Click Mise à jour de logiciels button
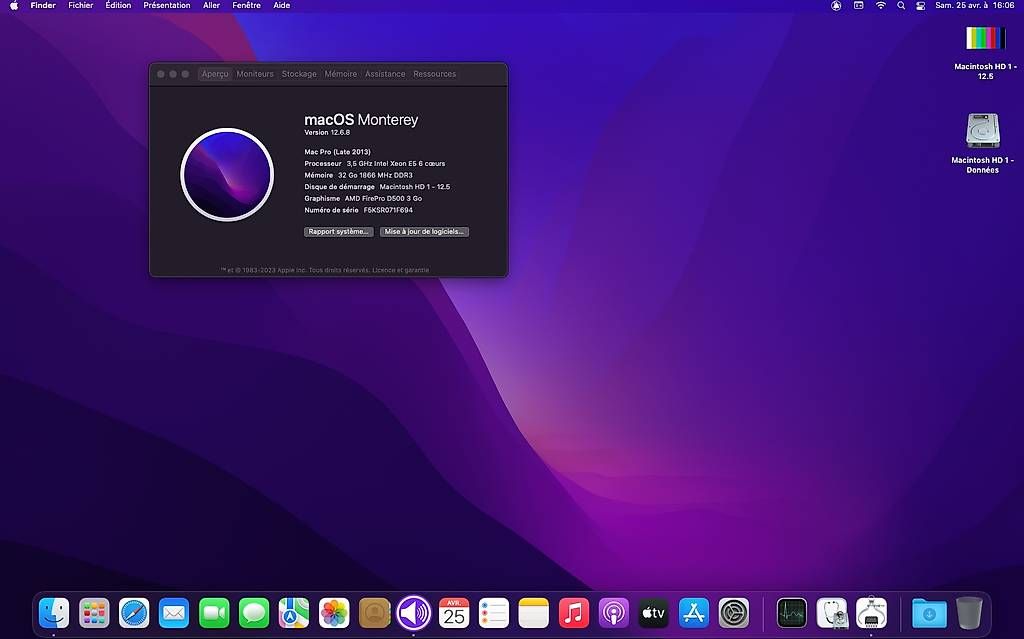Image resolution: width=1024 pixels, height=639 pixels. pos(424,232)
